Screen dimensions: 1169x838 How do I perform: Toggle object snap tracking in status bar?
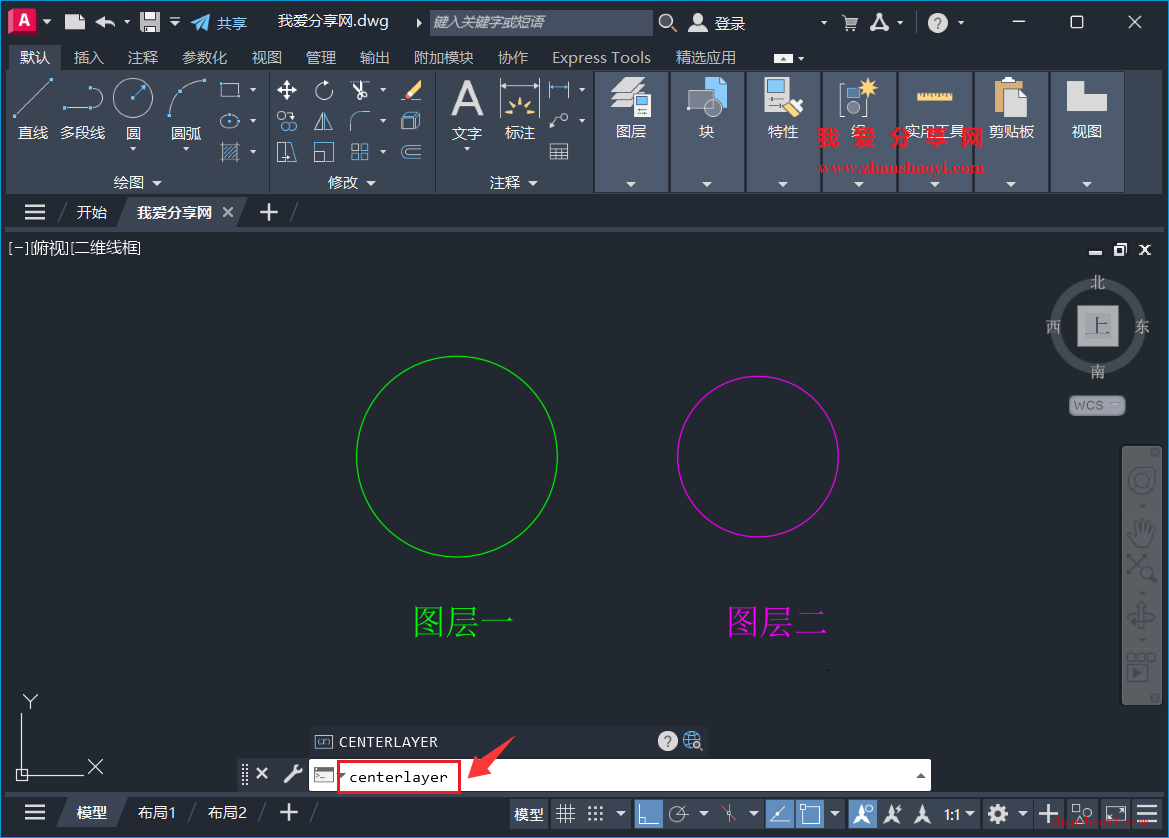[780, 813]
